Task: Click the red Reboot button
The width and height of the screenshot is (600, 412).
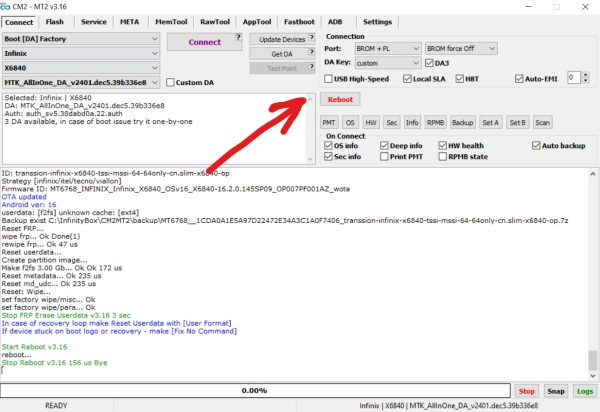Action: point(340,99)
